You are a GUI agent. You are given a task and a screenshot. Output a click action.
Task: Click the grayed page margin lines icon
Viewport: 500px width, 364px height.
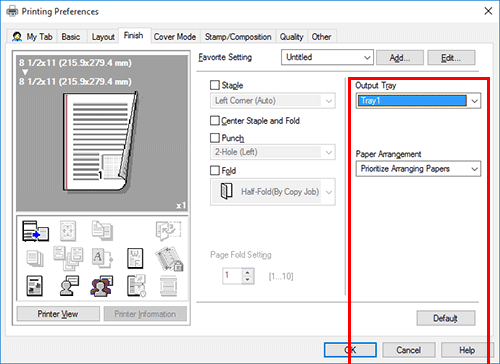pos(168,286)
